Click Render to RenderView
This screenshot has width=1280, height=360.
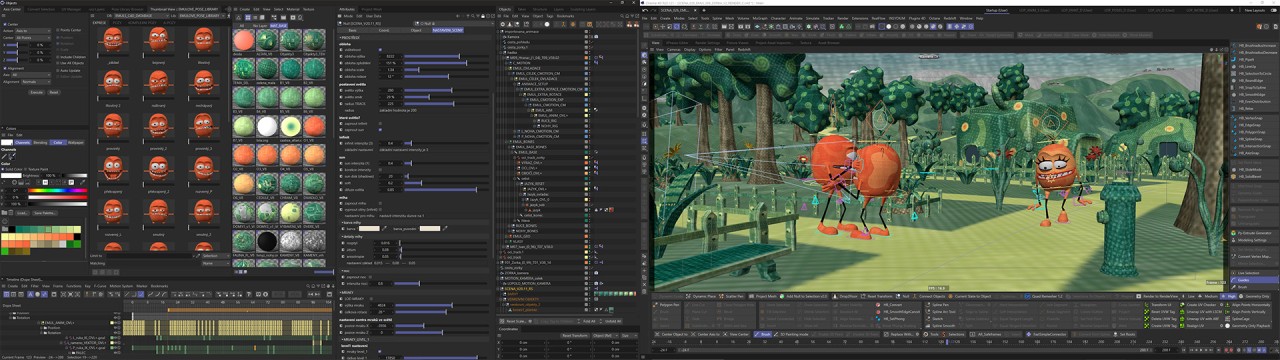[x=1157, y=296]
